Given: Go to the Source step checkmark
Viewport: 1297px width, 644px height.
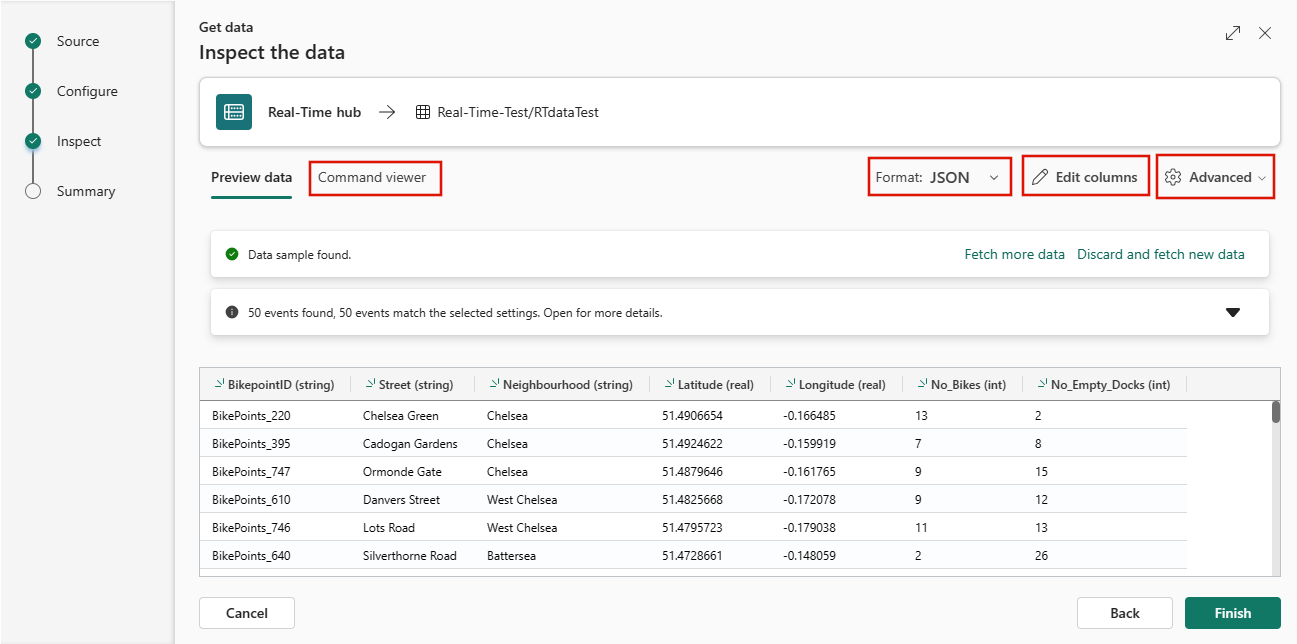Looking at the screenshot, I should pos(33,41).
